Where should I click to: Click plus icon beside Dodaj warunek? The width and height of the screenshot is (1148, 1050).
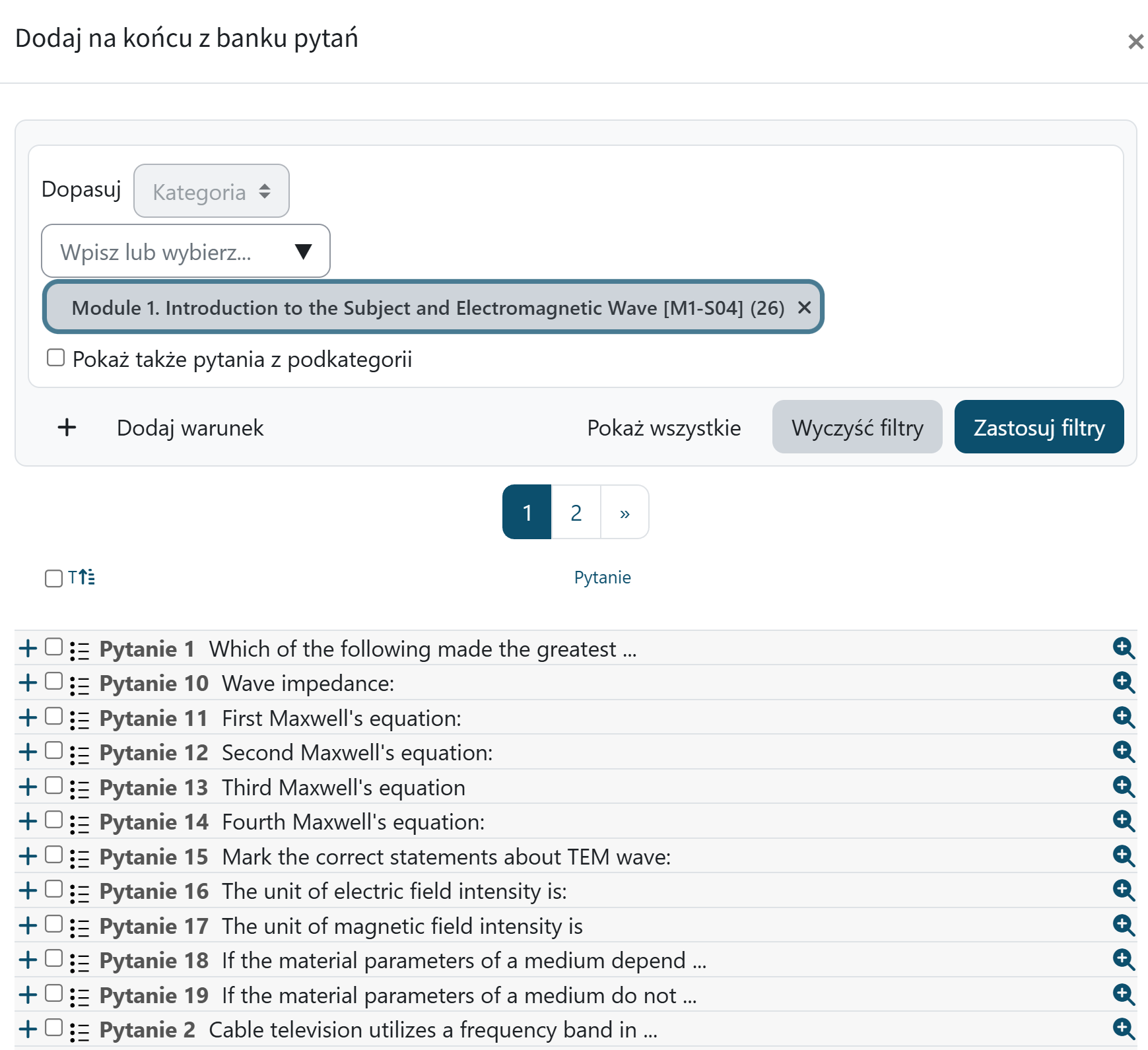point(67,428)
